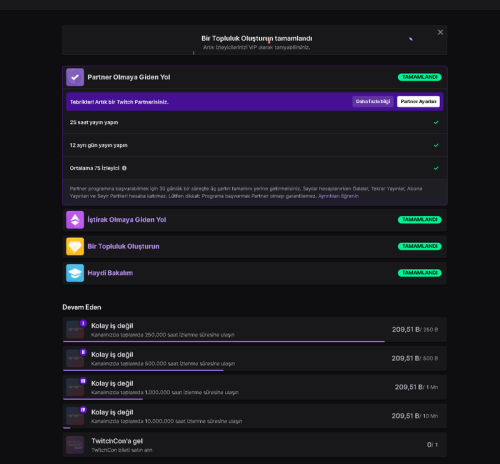Select the Kolay iş değil 10.000.000 saat row

[x=255, y=416]
